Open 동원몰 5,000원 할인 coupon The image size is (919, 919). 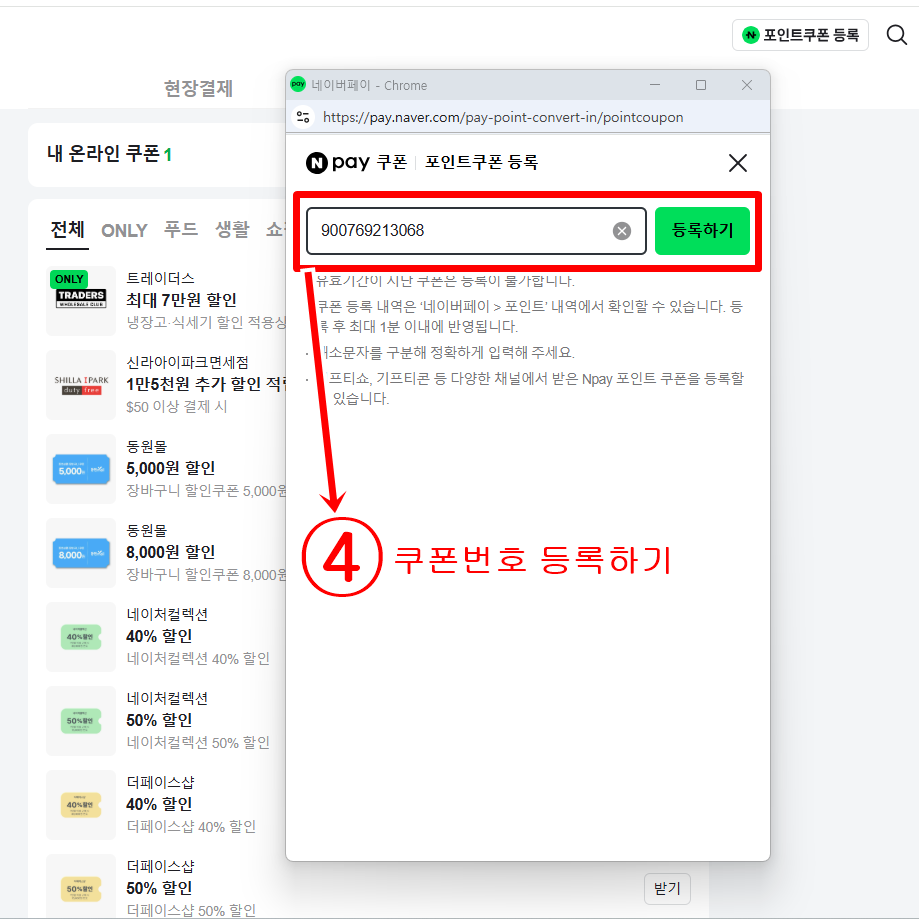(171, 468)
